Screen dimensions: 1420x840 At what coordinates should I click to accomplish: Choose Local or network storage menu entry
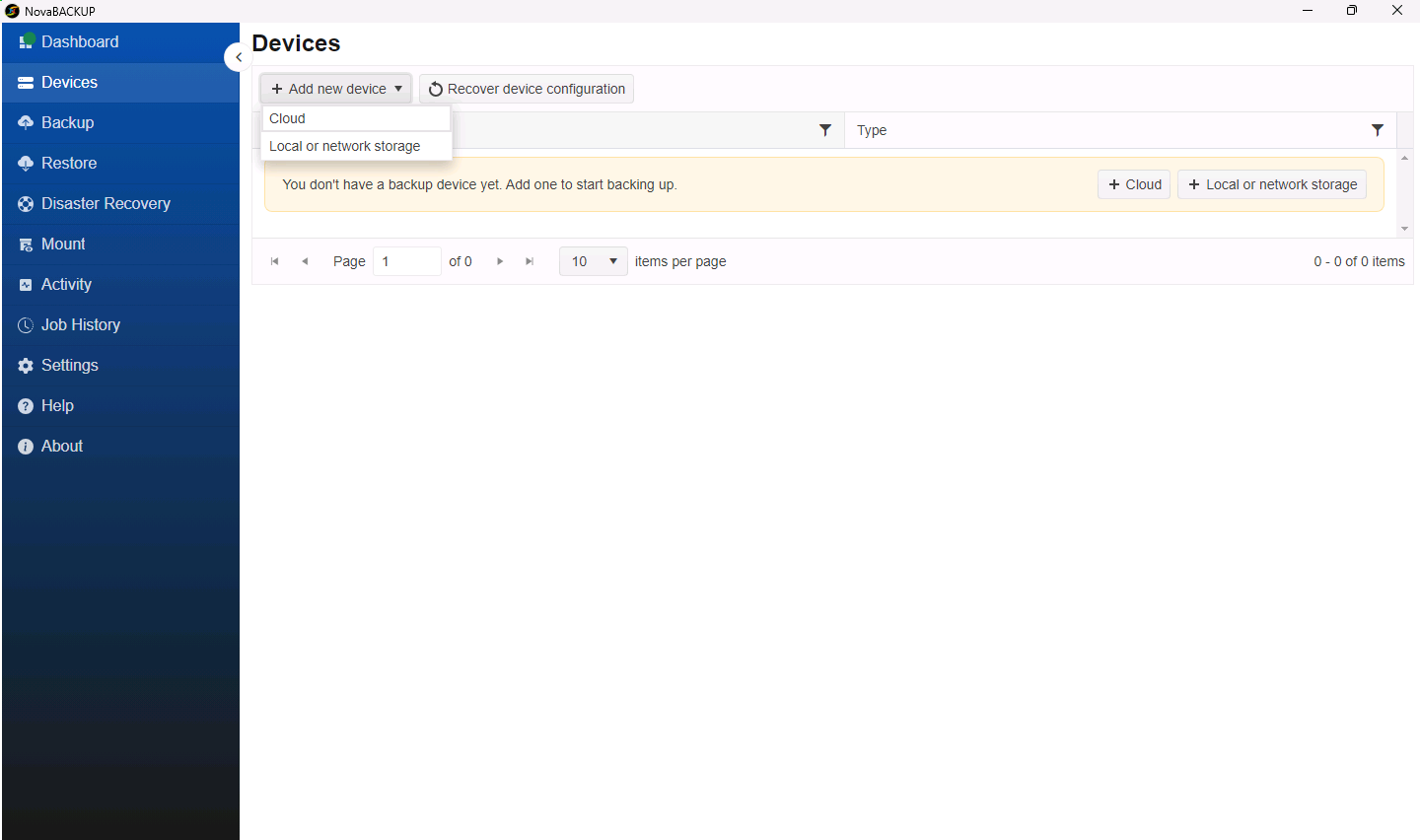pos(356,146)
